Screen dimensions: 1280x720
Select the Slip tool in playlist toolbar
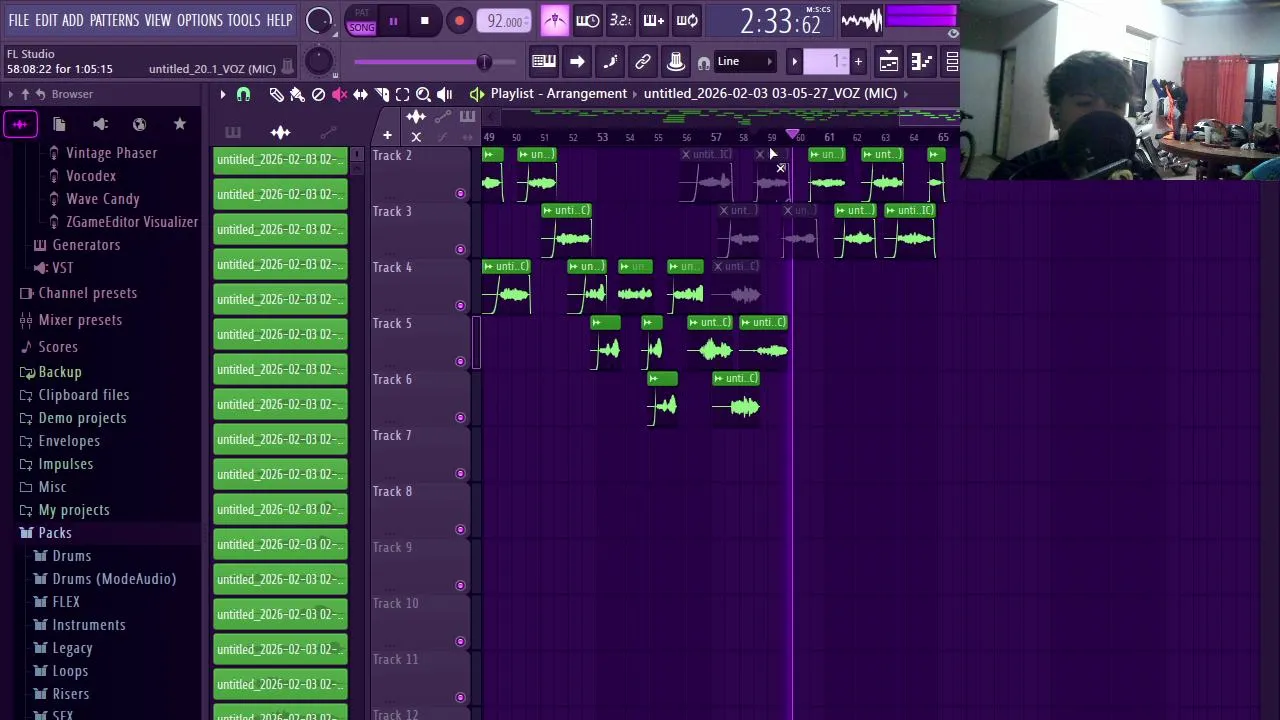pyautogui.click(x=360, y=94)
